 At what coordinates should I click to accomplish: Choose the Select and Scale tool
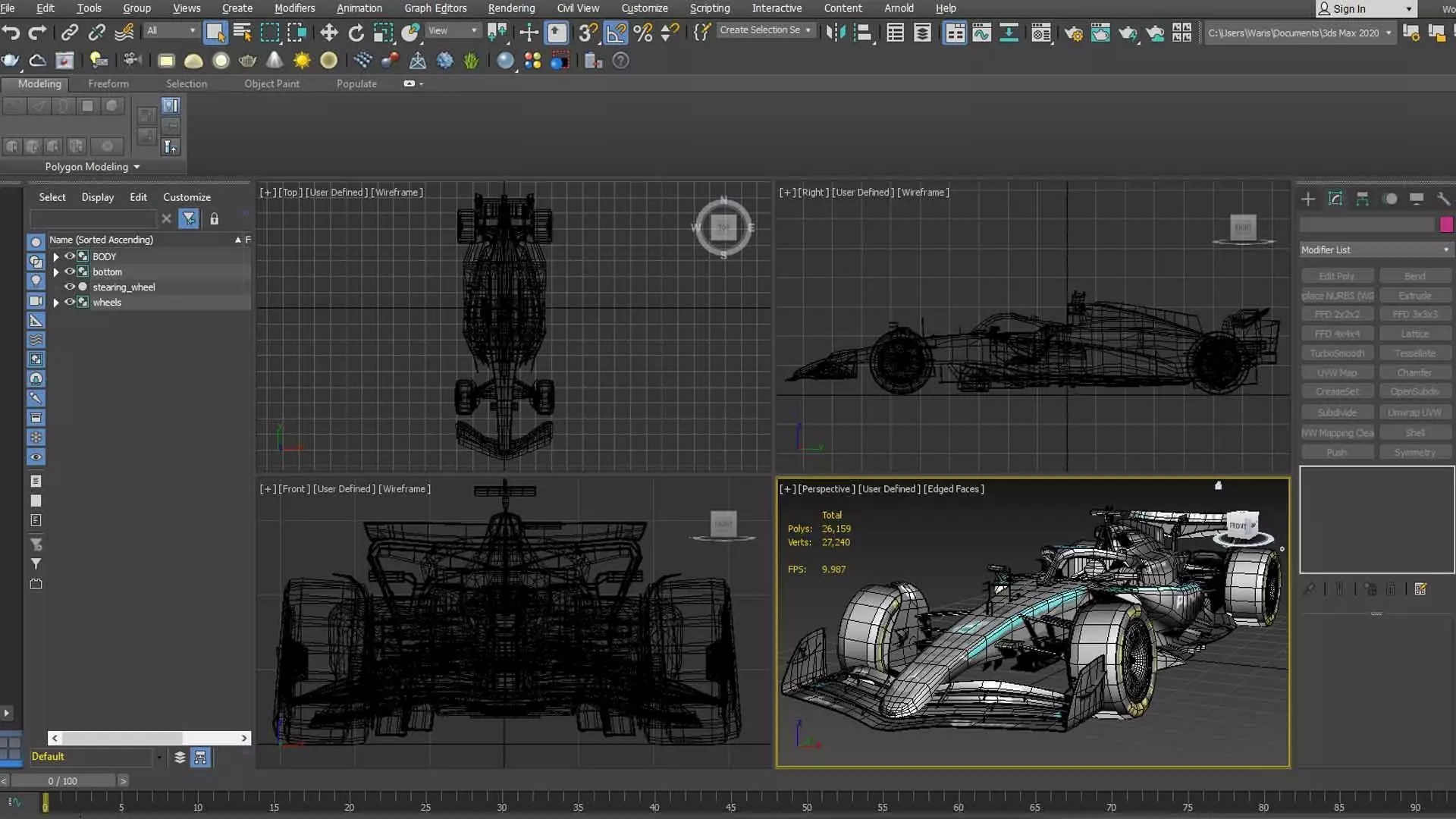pyautogui.click(x=383, y=32)
